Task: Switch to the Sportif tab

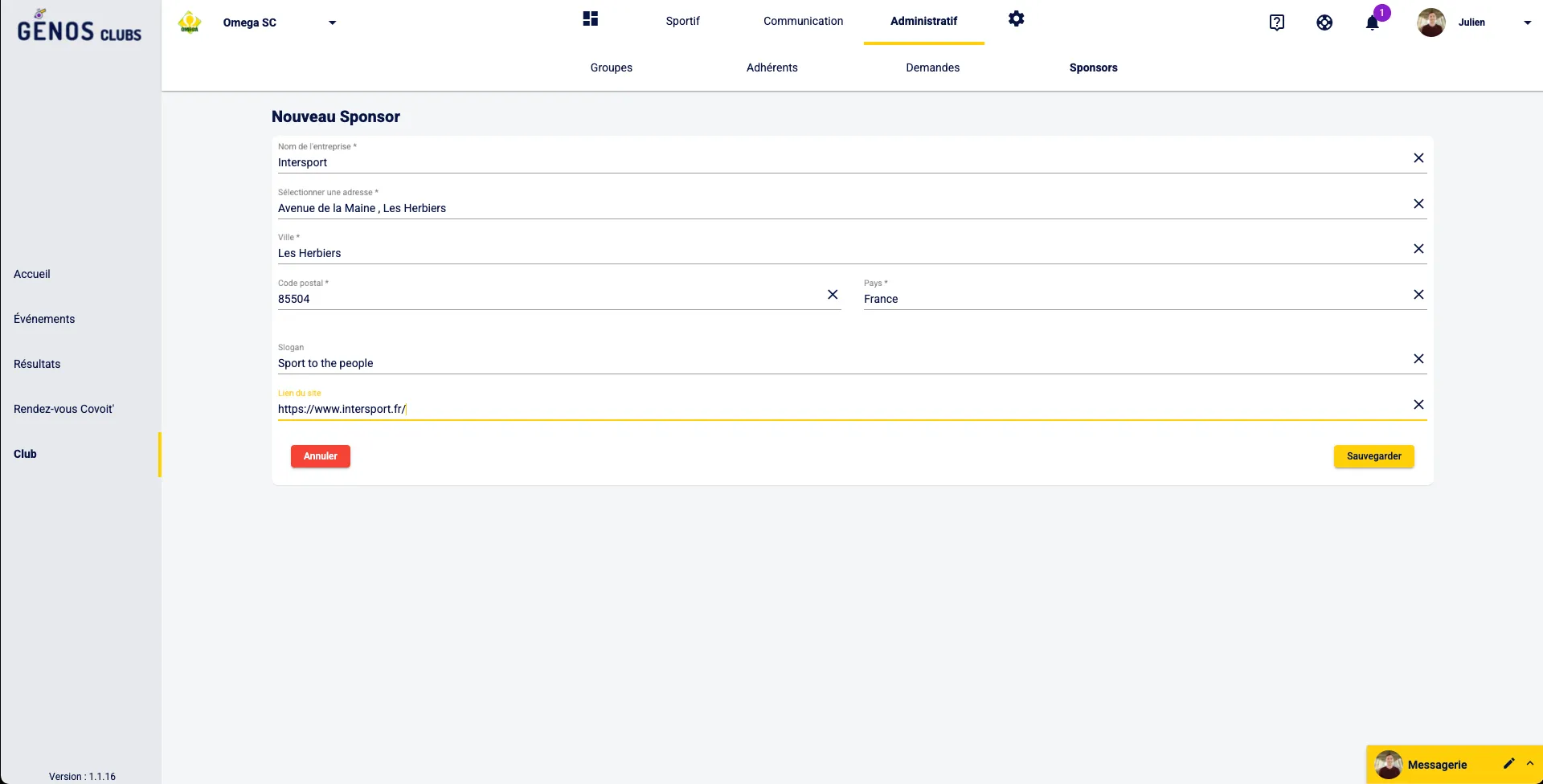Action: point(682,21)
